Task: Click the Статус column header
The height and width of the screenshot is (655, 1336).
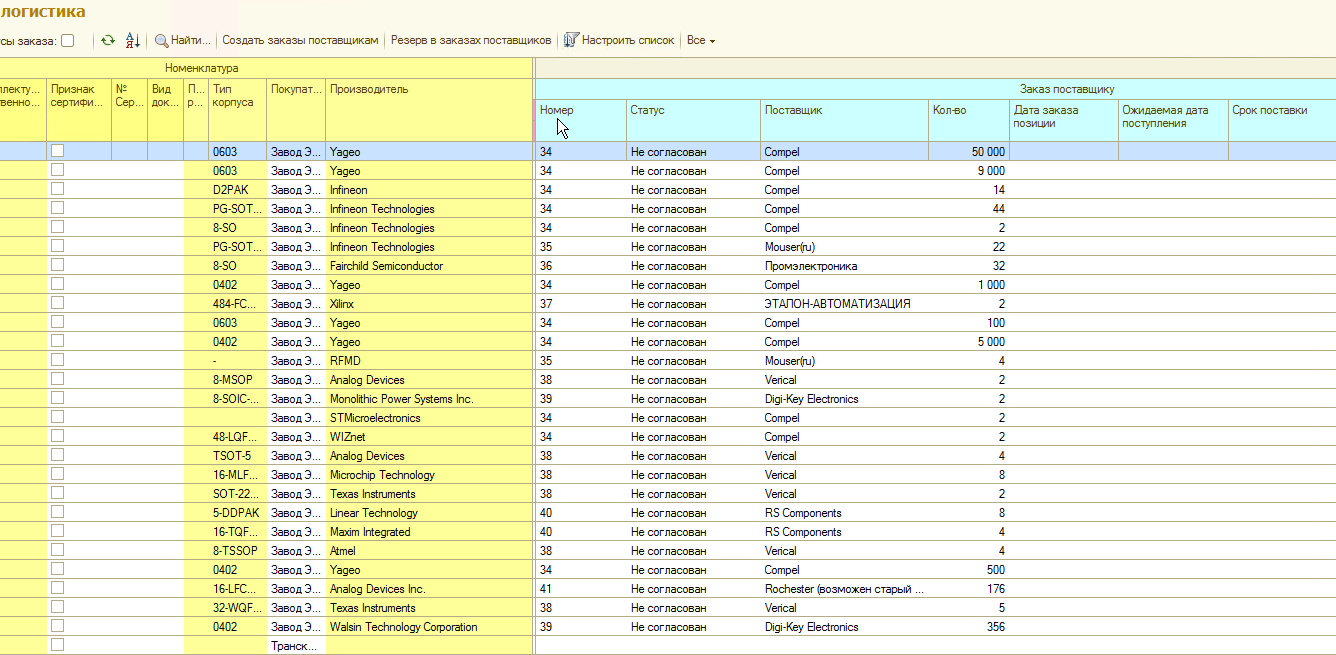Action: 647,110
